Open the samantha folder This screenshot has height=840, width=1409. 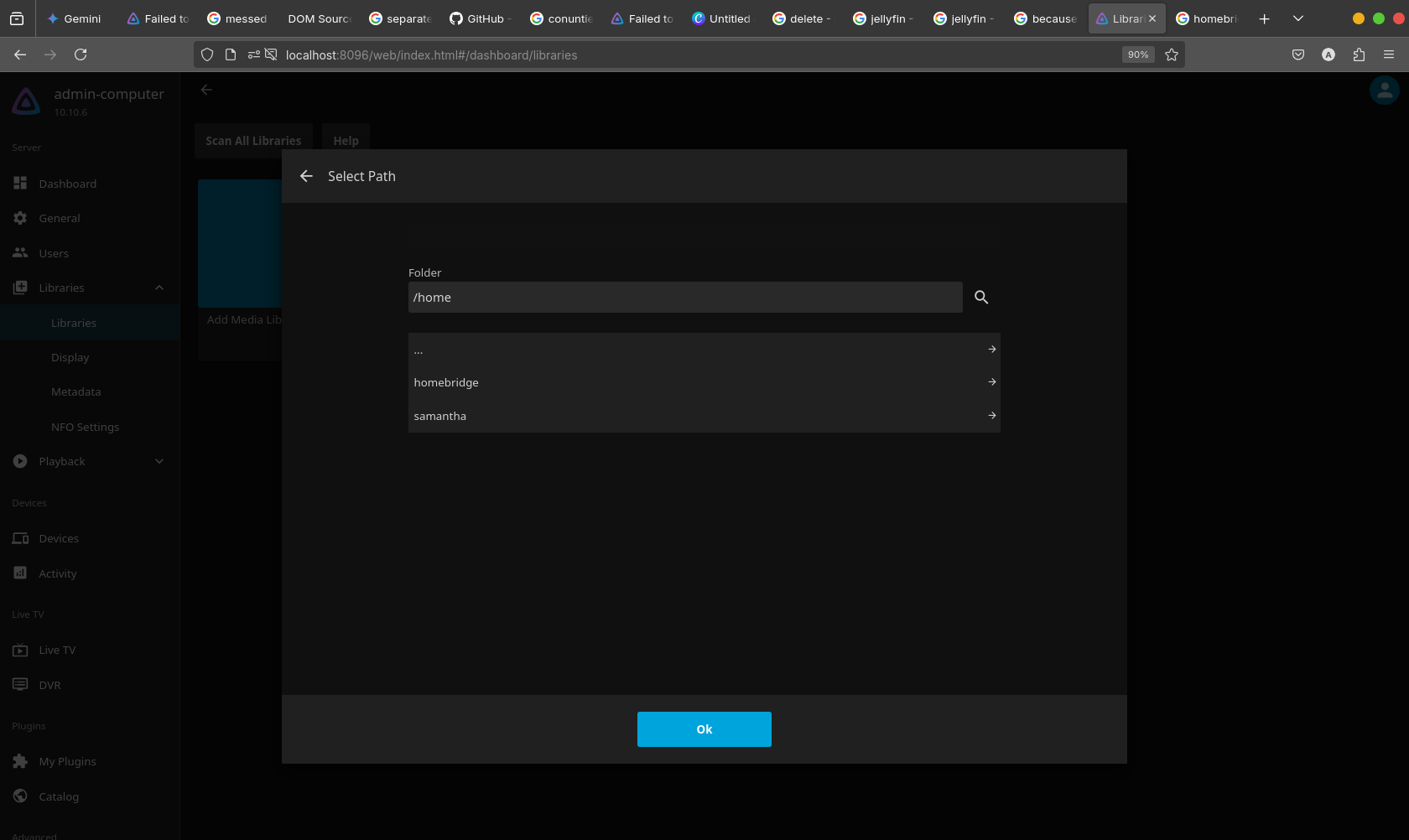(x=703, y=416)
